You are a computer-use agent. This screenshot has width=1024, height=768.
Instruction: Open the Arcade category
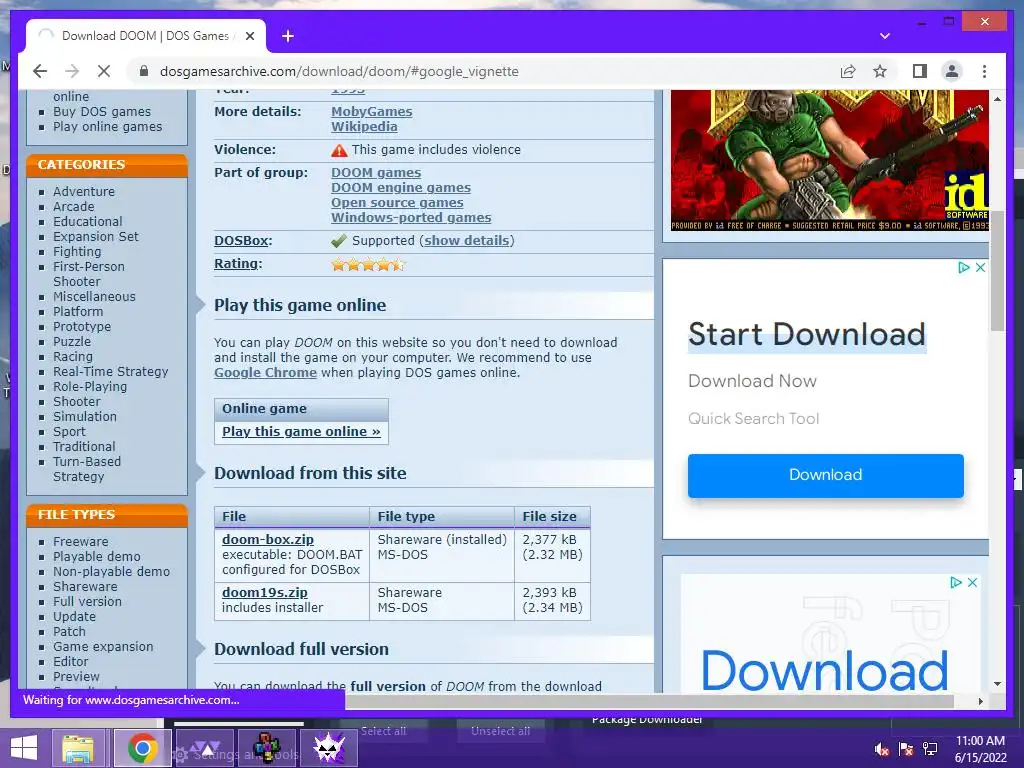coord(74,206)
